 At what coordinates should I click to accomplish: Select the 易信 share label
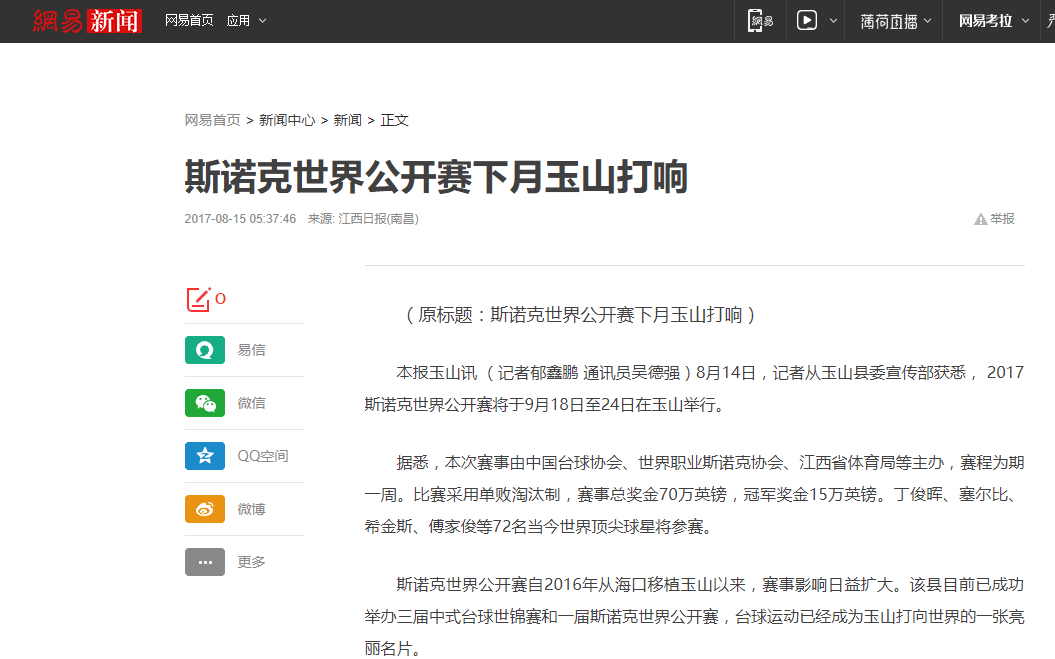click(252, 350)
